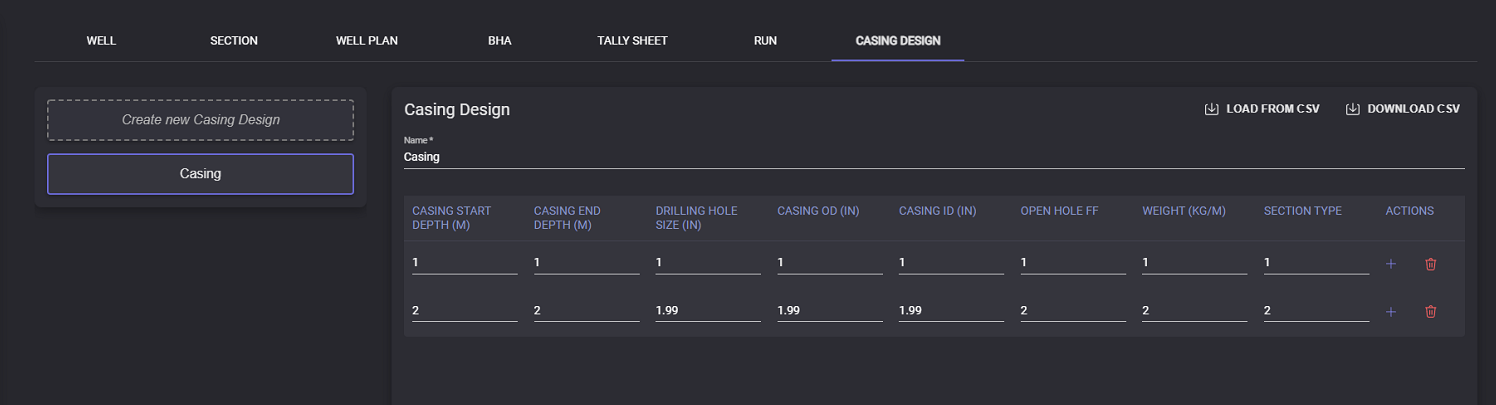This screenshot has height=405, width=1496.
Task: Delete the first casing row with trash icon
Action: pyautogui.click(x=1430, y=264)
